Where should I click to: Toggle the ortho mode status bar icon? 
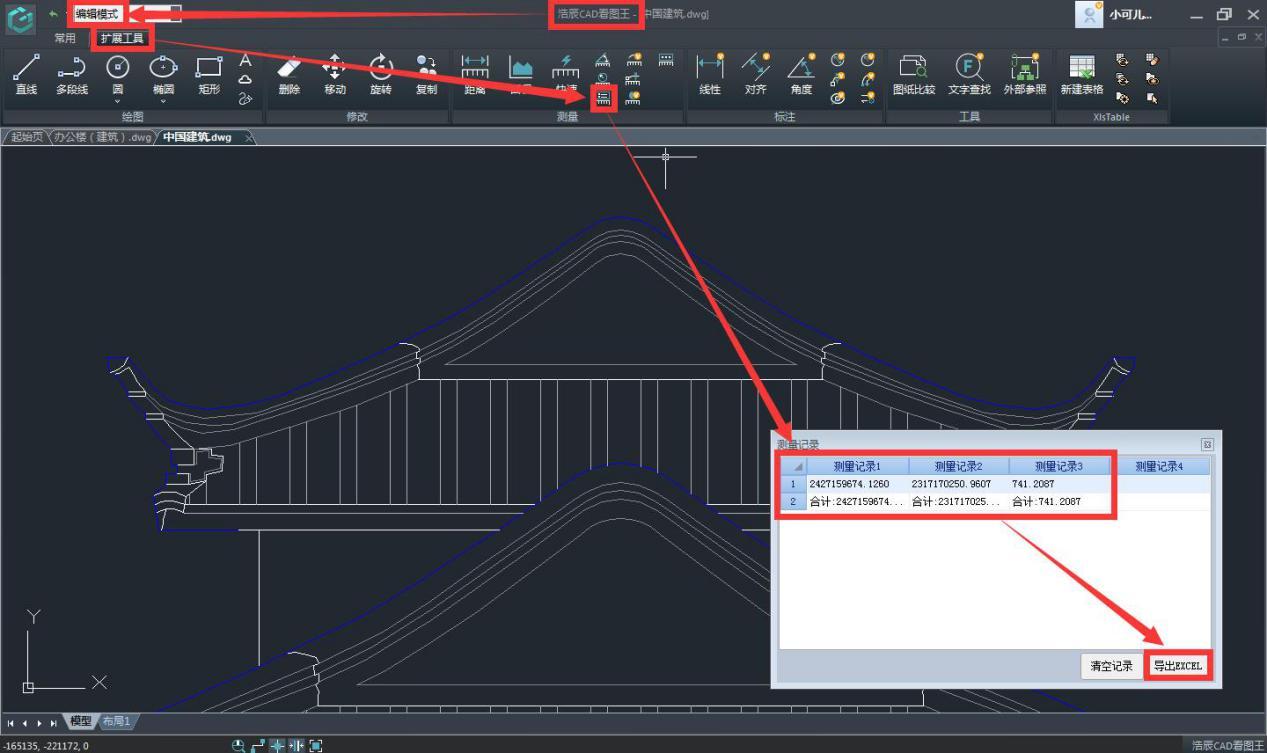259,745
